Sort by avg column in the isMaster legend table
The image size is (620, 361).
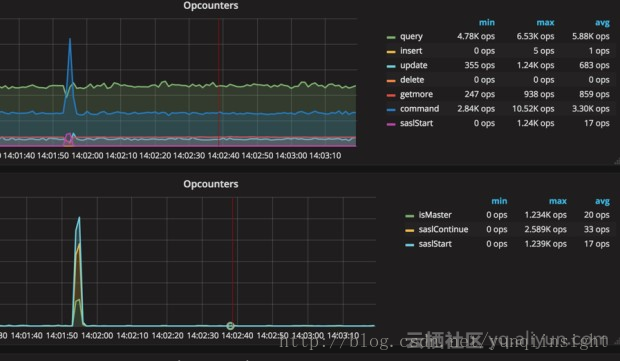[x=602, y=201]
